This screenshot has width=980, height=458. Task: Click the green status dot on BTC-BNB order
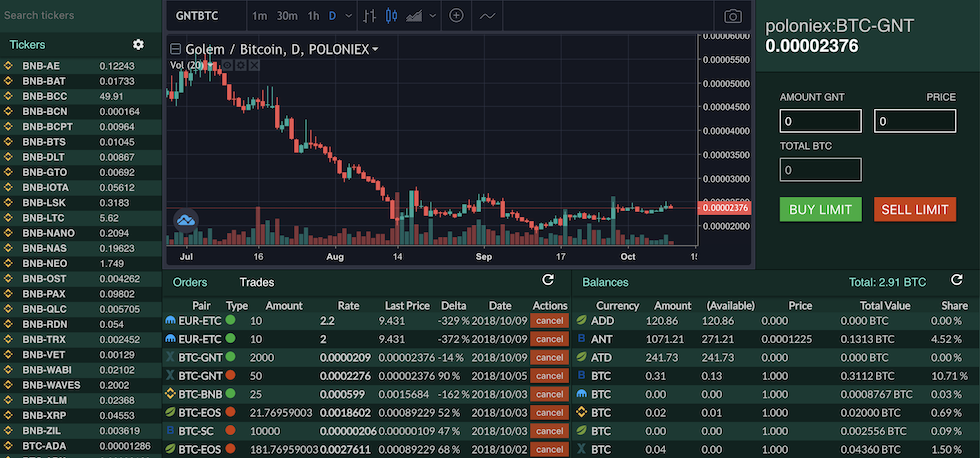tap(230, 394)
